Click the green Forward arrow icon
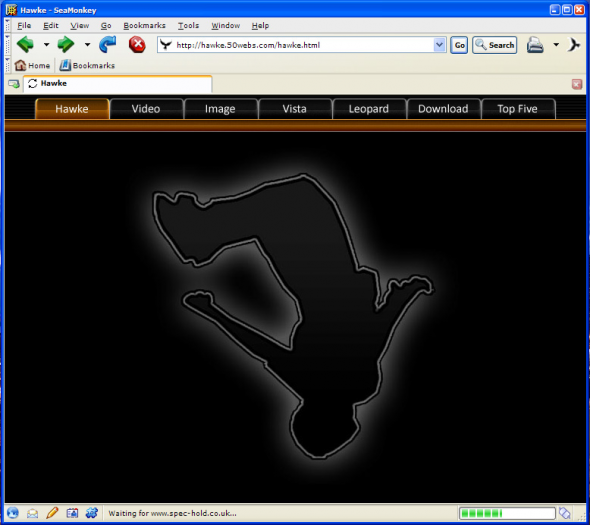 coord(66,44)
